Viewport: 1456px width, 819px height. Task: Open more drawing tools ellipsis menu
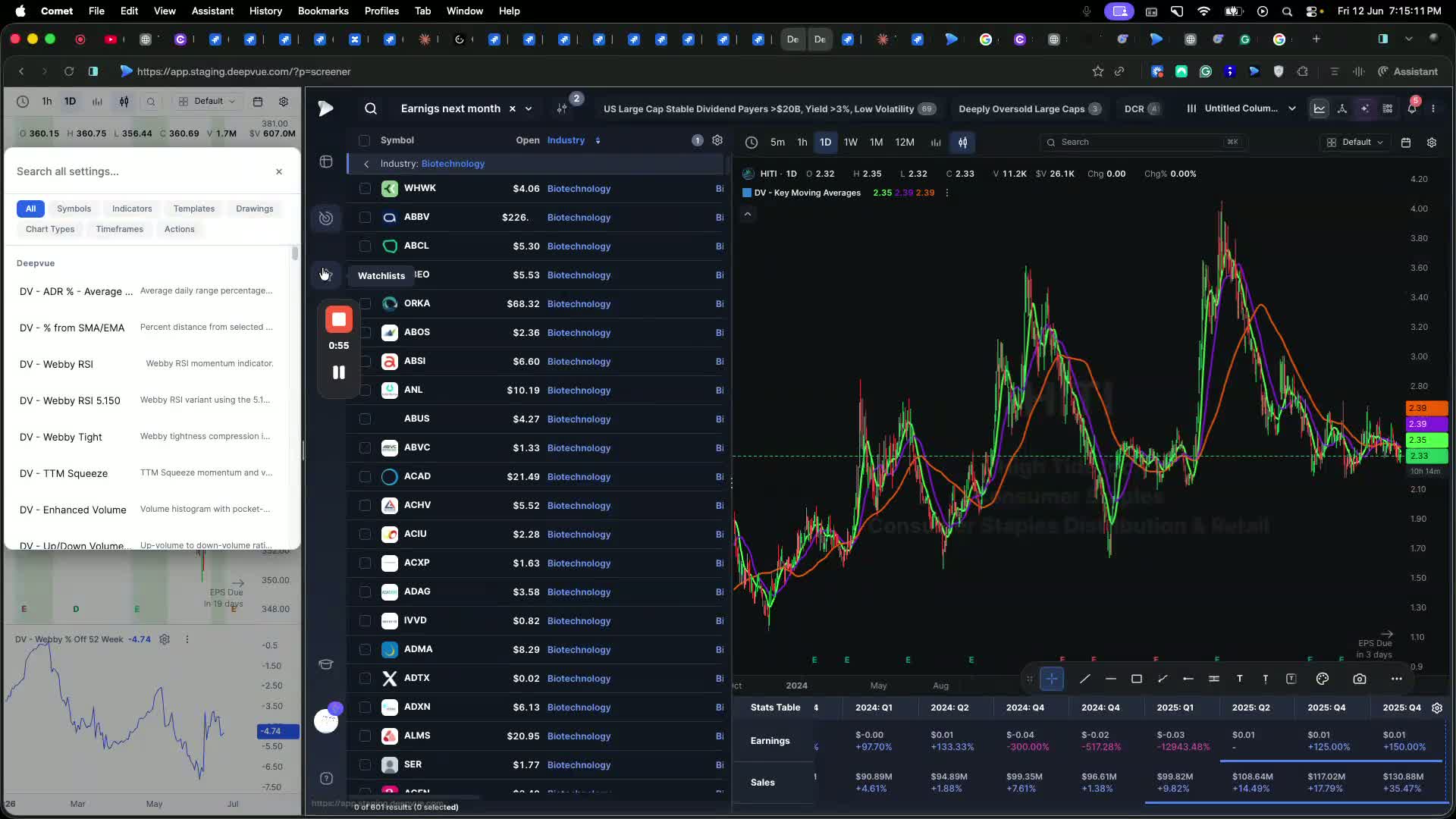click(x=1397, y=679)
